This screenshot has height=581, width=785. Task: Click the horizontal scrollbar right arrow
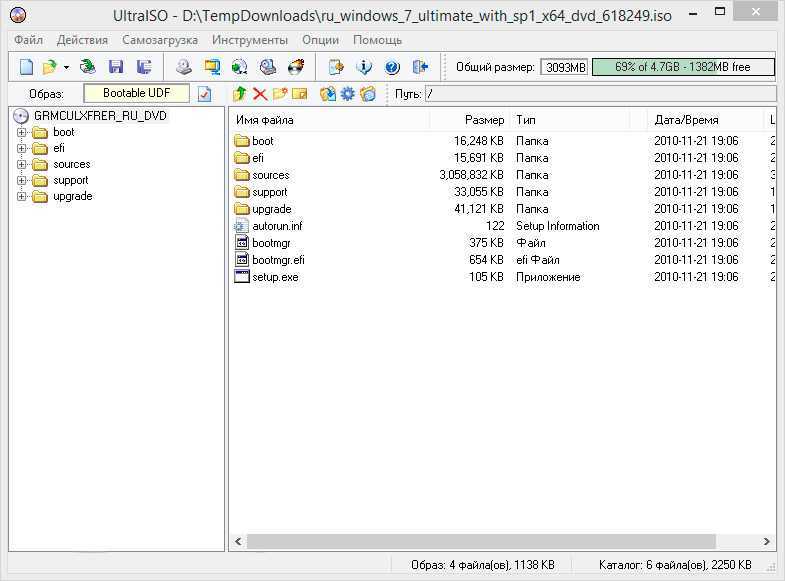pyautogui.click(x=766, y=541)
